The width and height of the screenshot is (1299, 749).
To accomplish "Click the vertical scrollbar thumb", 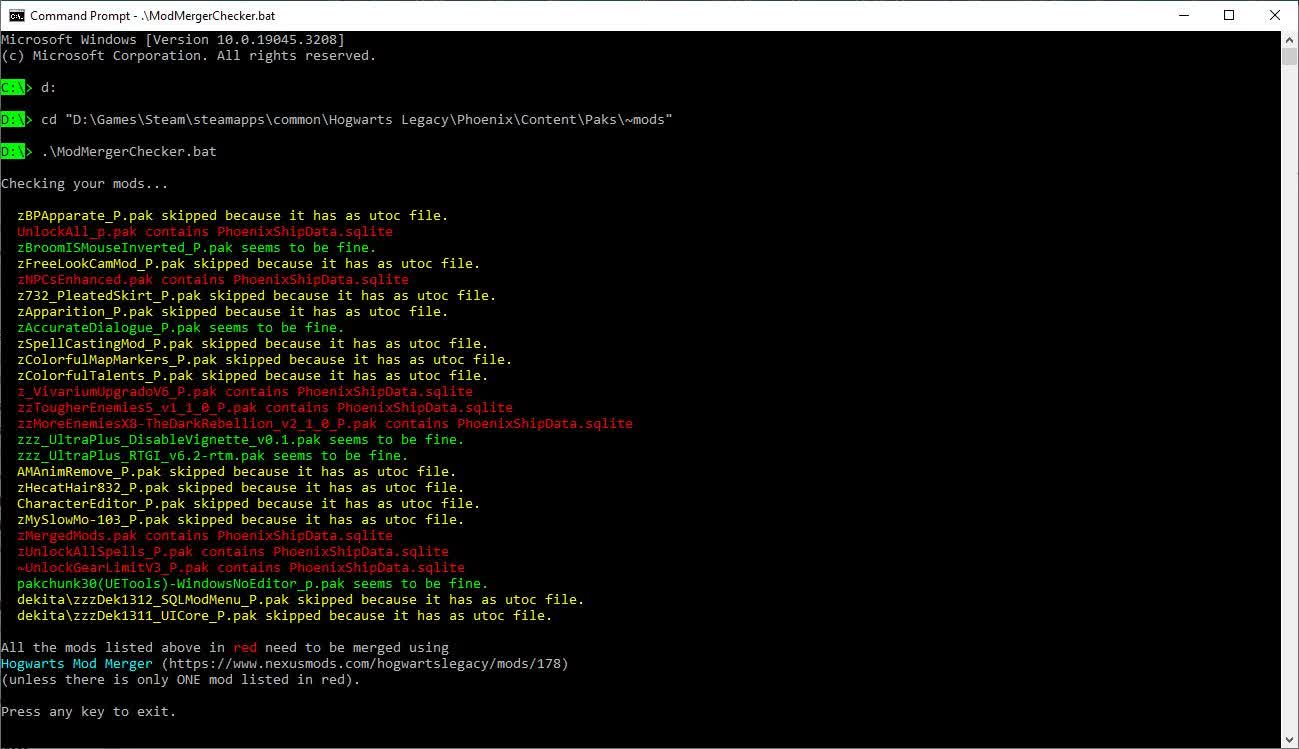I will 1290,56.
